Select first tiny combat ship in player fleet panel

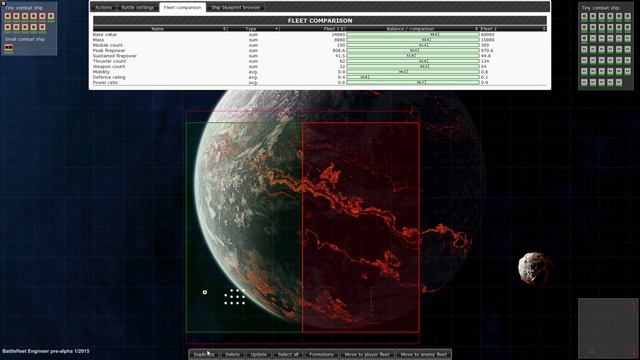pos(8,16)
